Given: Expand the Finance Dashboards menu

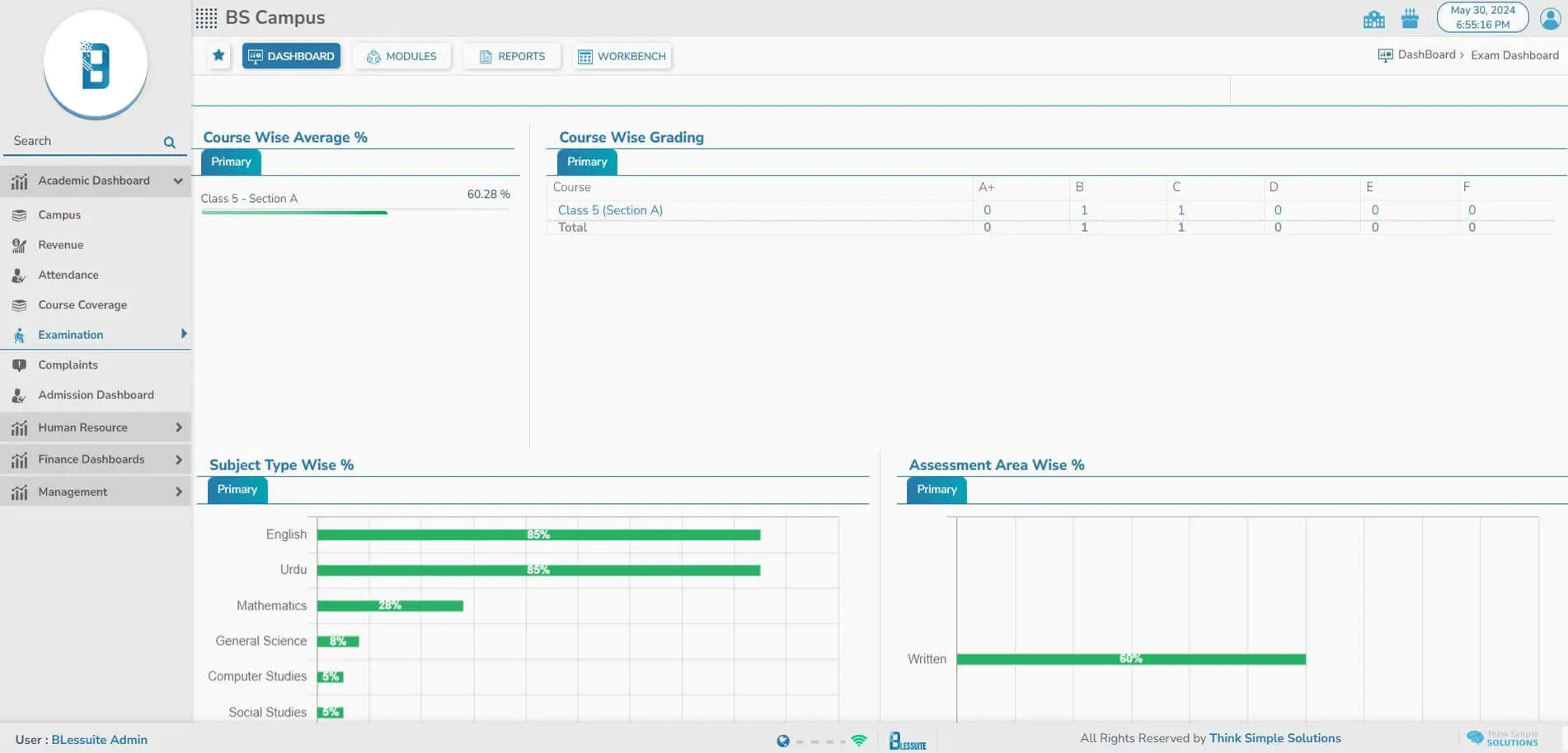Looking at the screenshot, I should point(178,459).
